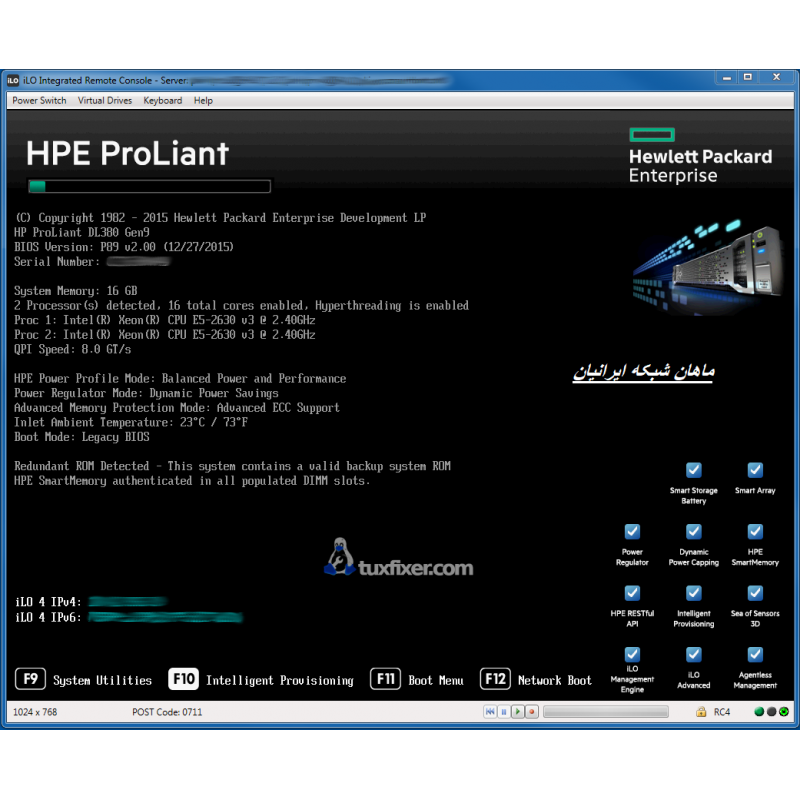The image size is (800, 800).
Task: Click the HPE ProLiant boot progress bar
Action: [x=149, y=186]
